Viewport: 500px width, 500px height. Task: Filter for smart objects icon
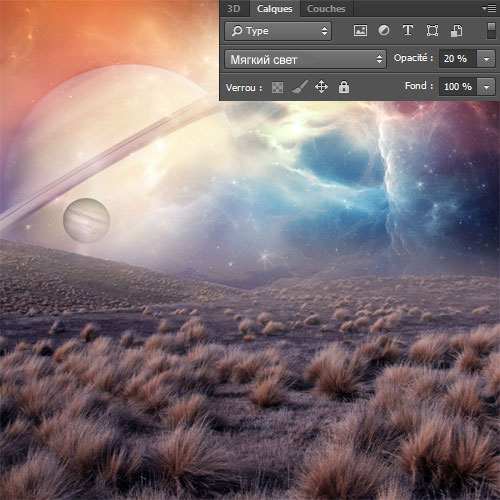457,31
